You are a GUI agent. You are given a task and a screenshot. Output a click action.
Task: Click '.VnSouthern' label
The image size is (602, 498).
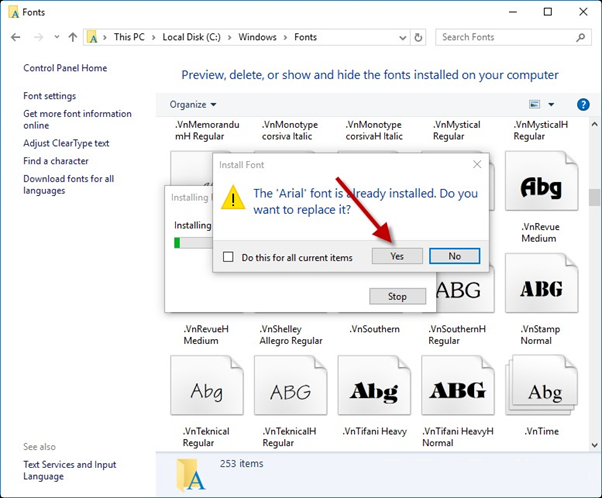pyautogui.click(x=374, y=329)
